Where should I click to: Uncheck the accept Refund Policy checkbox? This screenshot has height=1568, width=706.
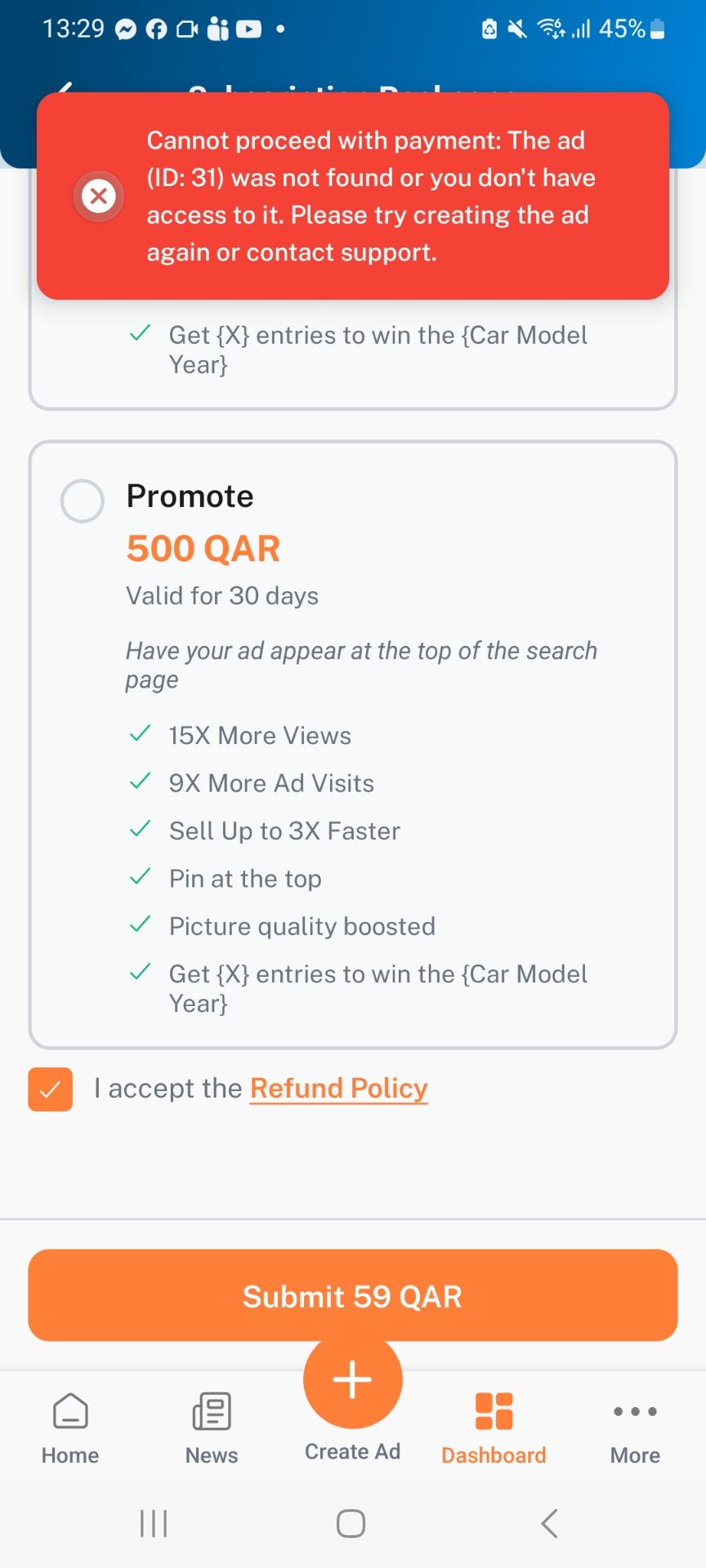(50, 1089)
